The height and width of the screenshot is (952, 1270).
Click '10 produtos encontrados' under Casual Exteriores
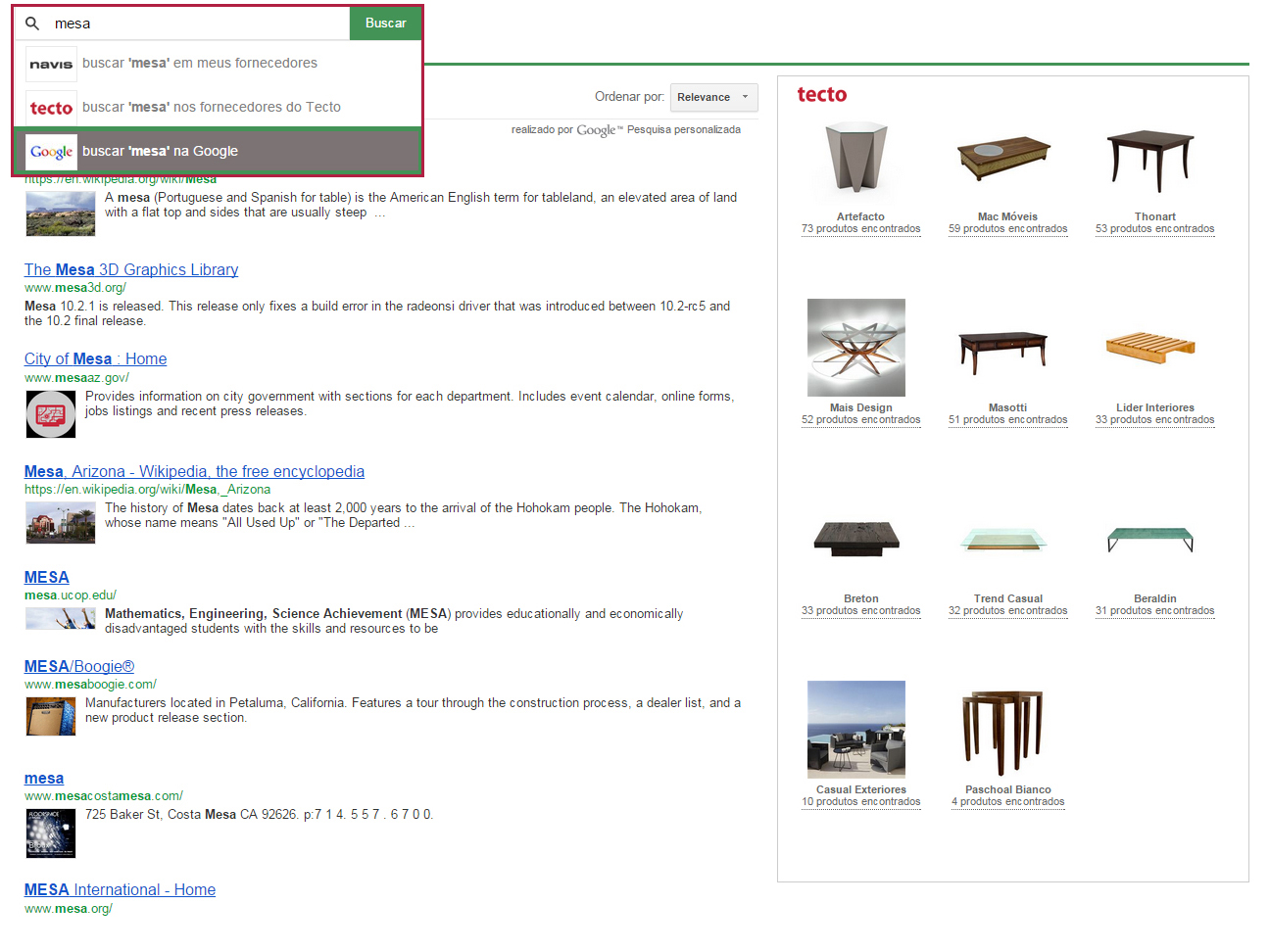(860, 802)
